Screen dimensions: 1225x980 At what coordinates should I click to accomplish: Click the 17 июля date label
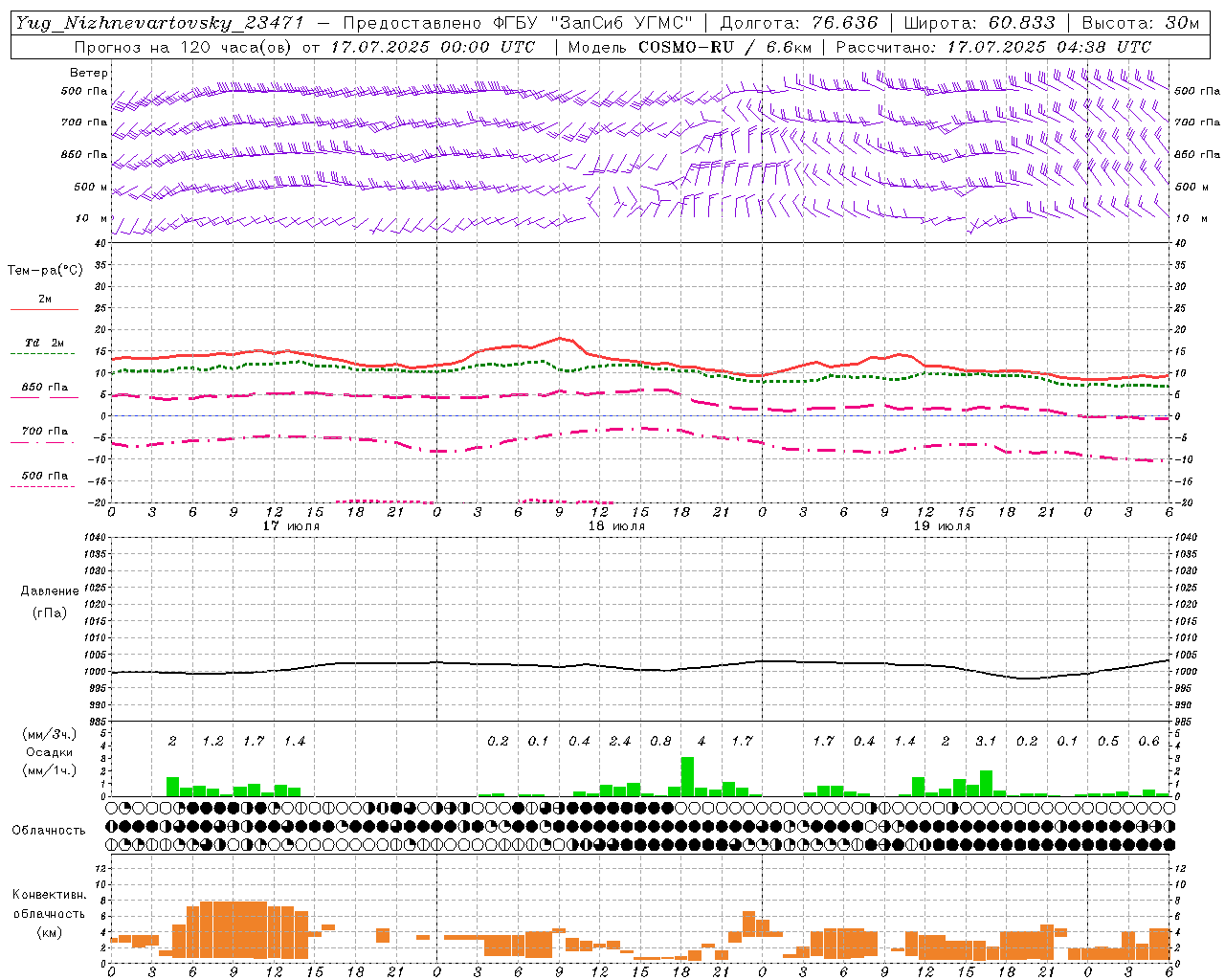291,526
